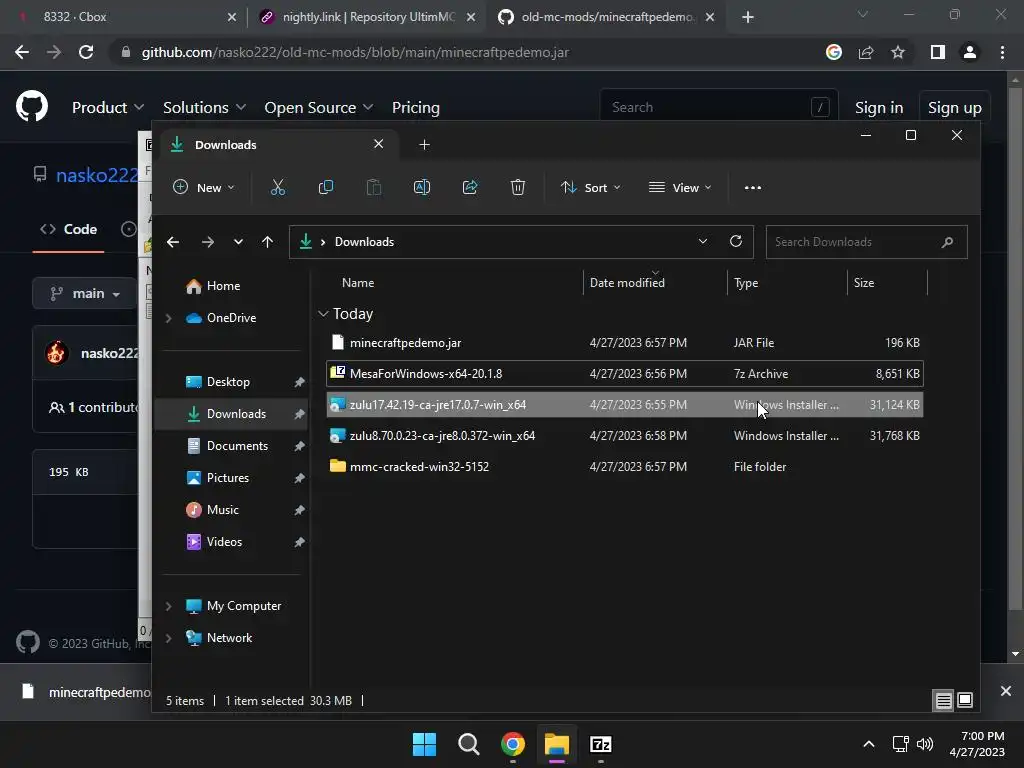
Task: Go up one folder level
Action: point(267,242)
